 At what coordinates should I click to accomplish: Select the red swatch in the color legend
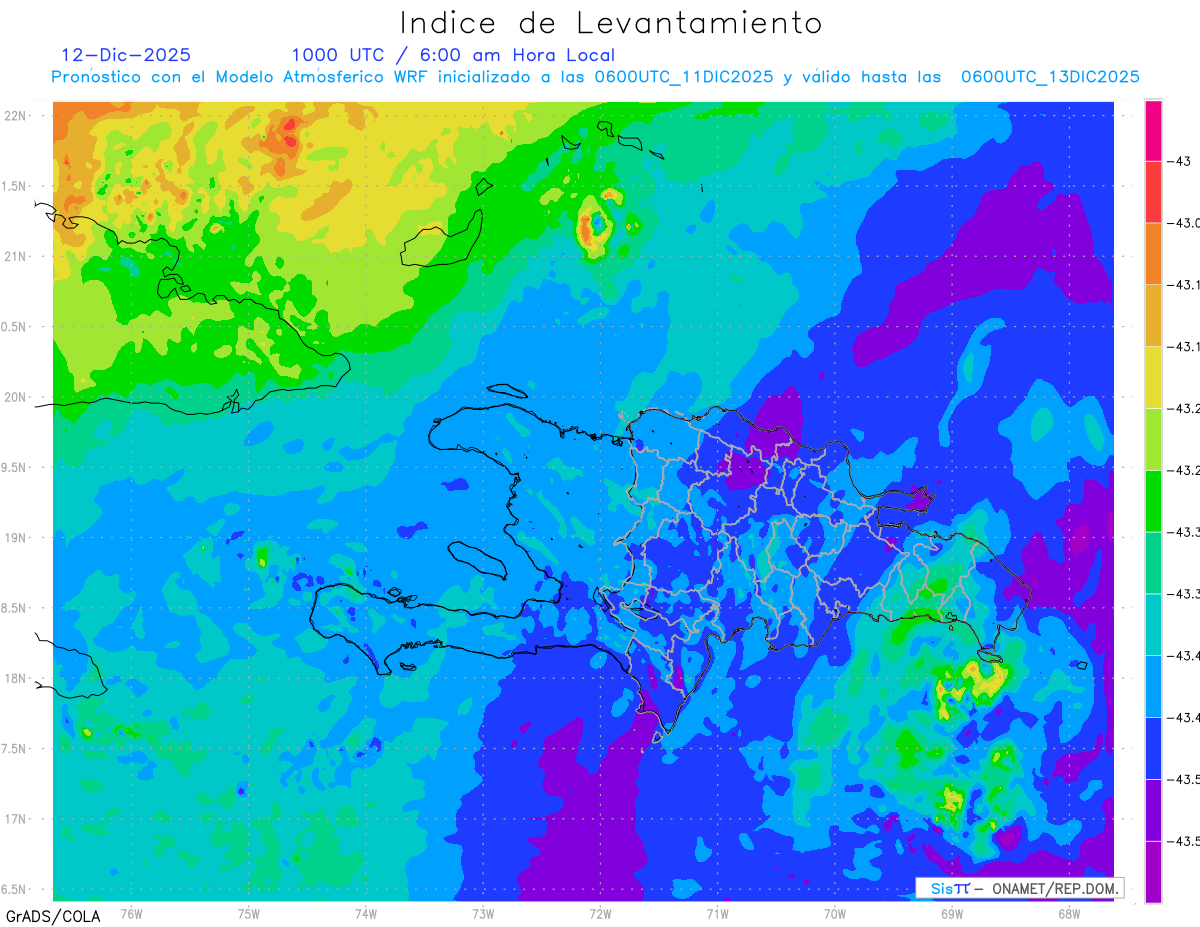[1153, 192]
